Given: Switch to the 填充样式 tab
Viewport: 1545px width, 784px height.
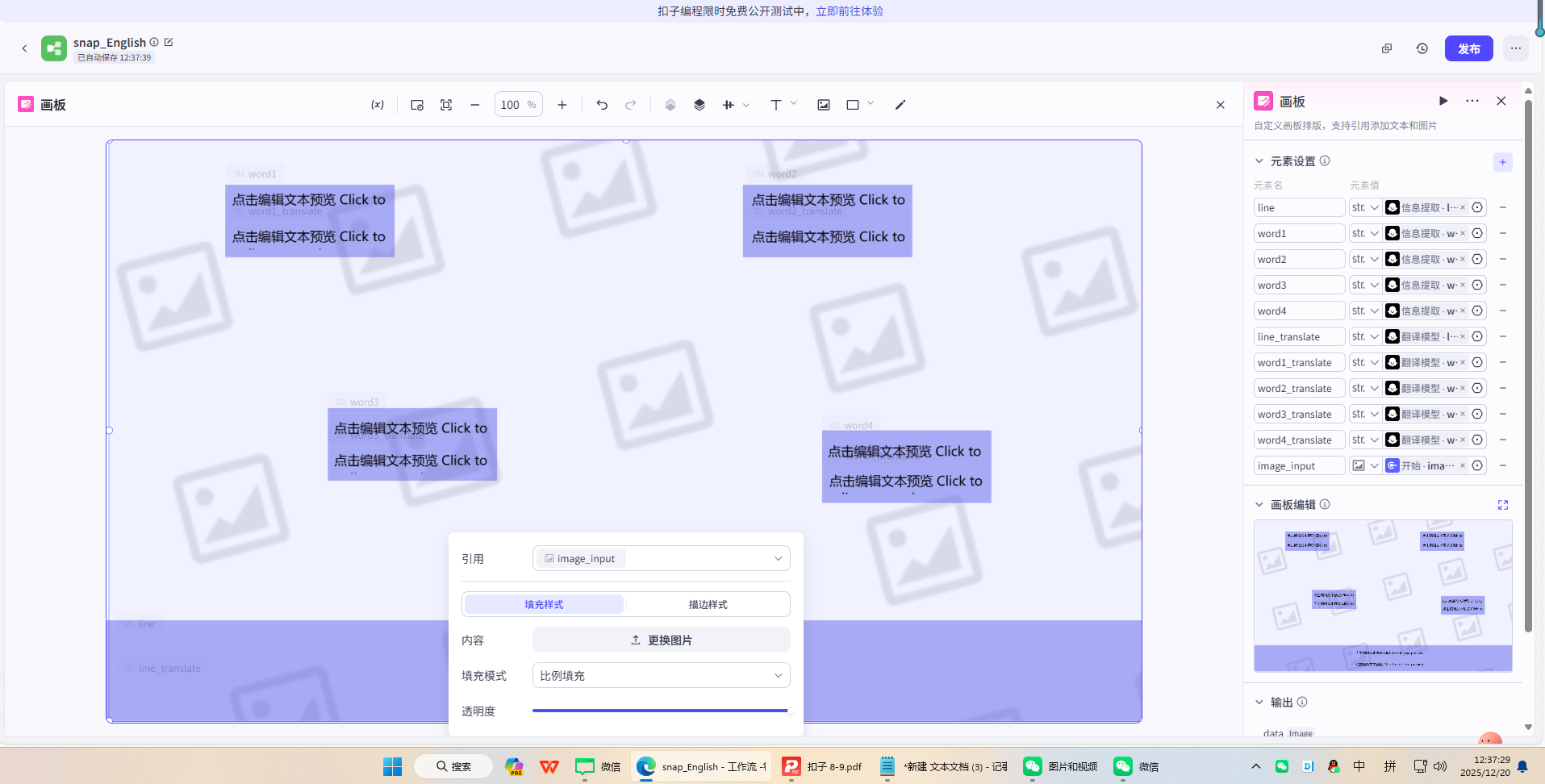Looking at the screenshot, I should [544, 604].
